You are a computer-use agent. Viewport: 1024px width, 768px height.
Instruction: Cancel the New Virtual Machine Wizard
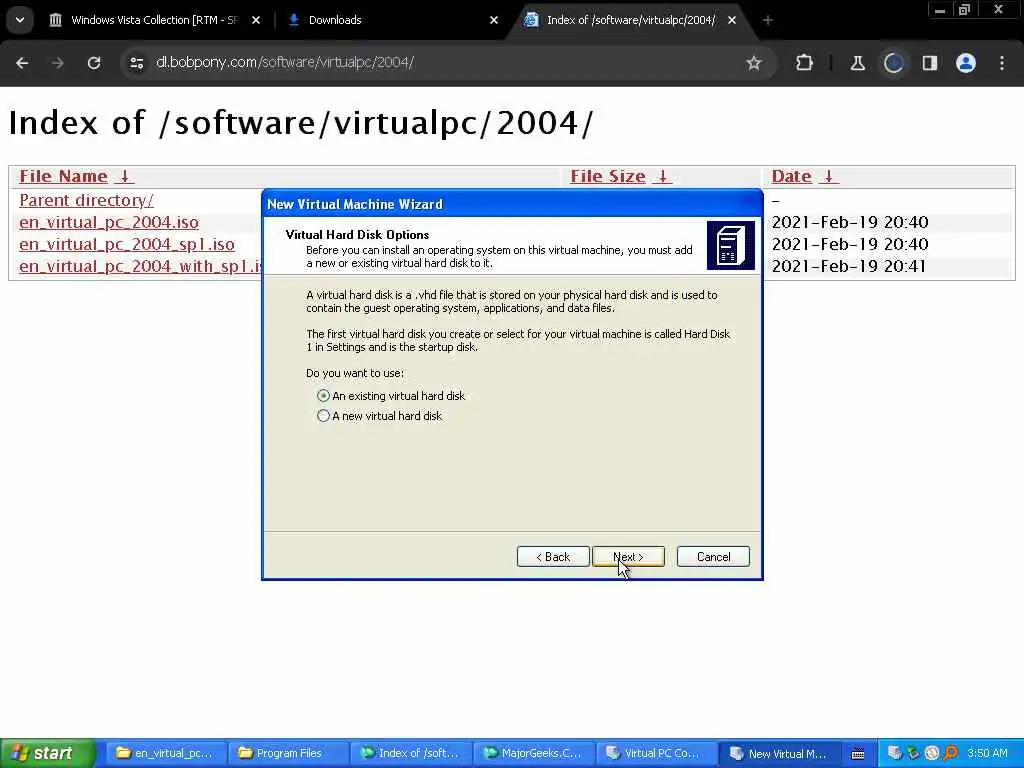click(713, 556)
